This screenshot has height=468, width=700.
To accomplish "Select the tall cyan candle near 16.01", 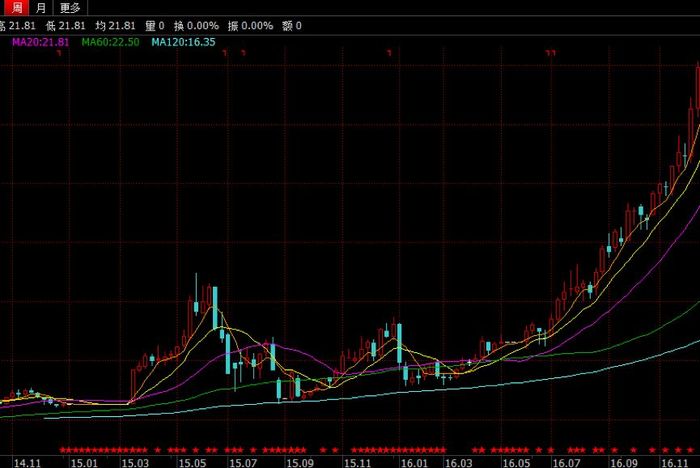I will tap(399, 343).
